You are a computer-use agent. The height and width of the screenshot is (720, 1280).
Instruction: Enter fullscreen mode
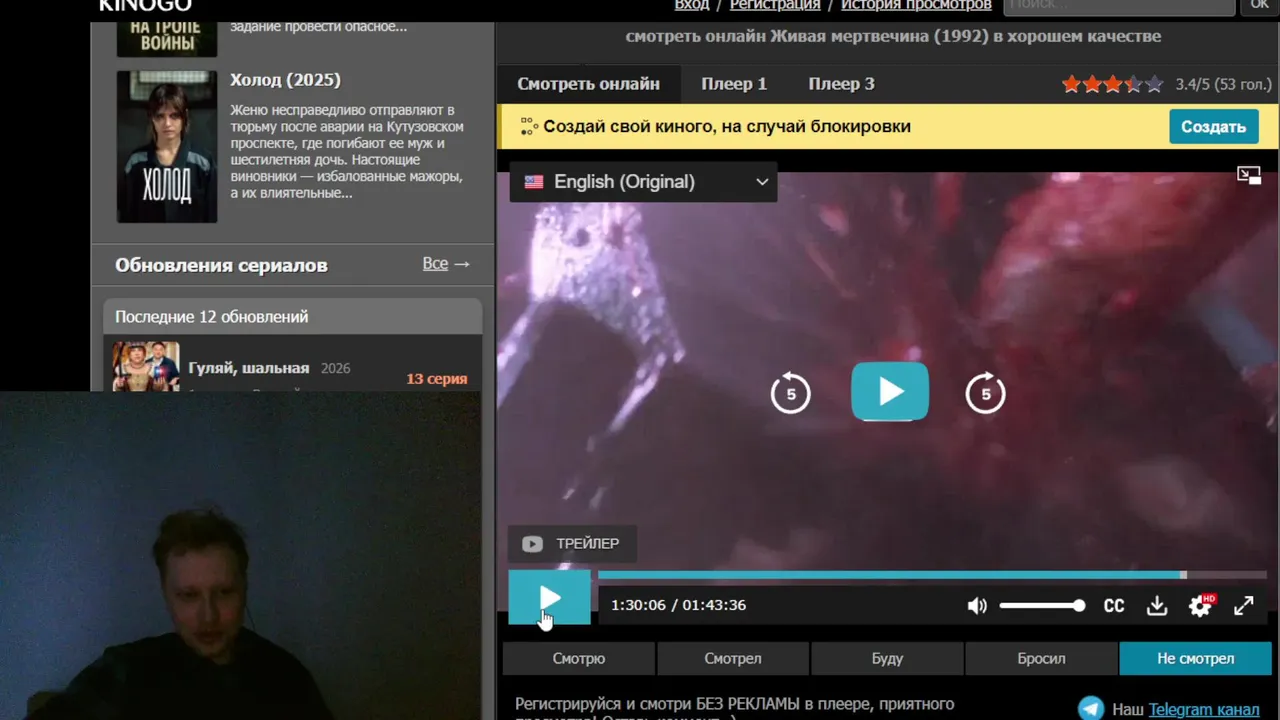(x=1243, y=606)
